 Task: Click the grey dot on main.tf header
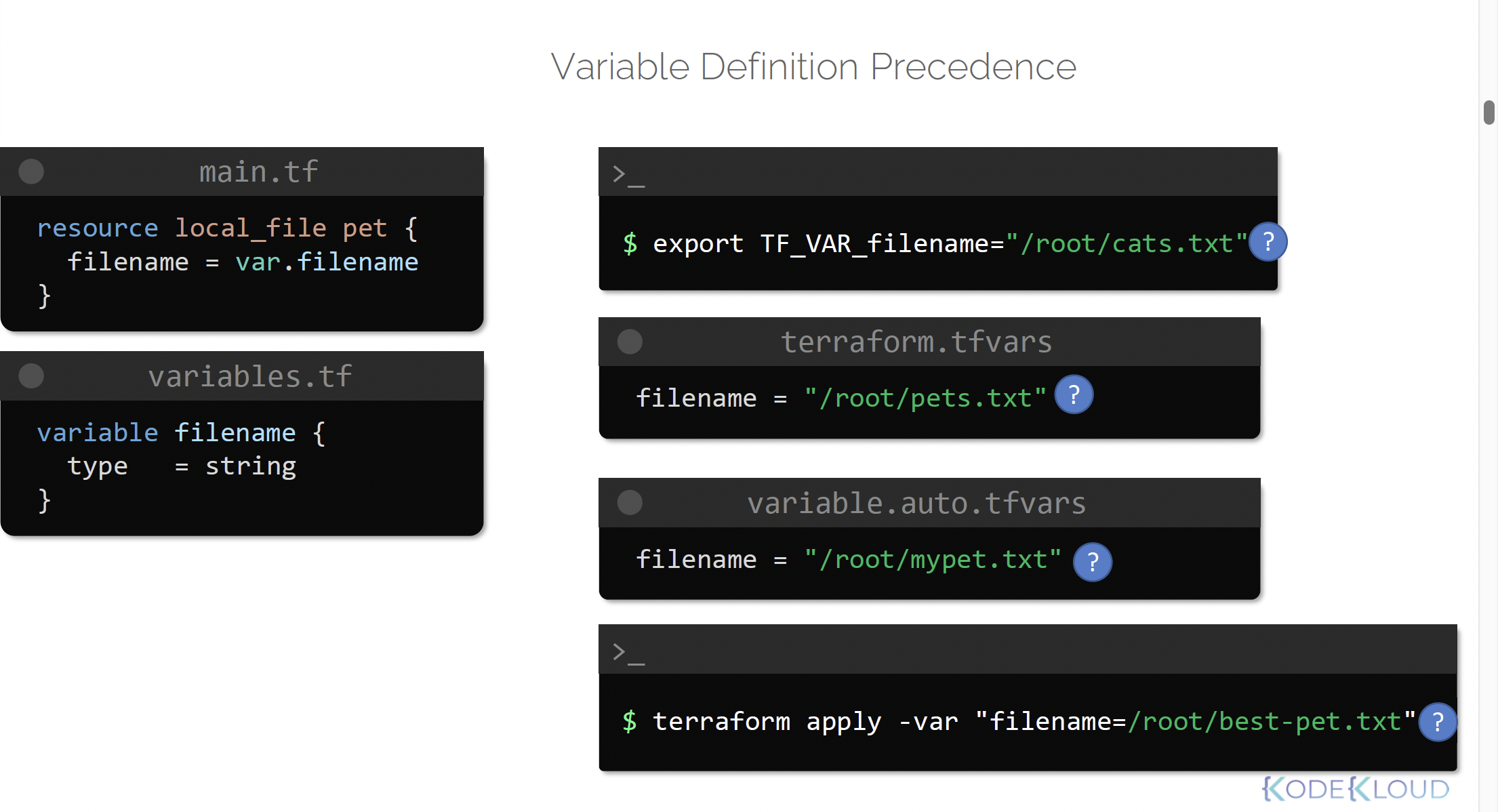pos(31,171)
